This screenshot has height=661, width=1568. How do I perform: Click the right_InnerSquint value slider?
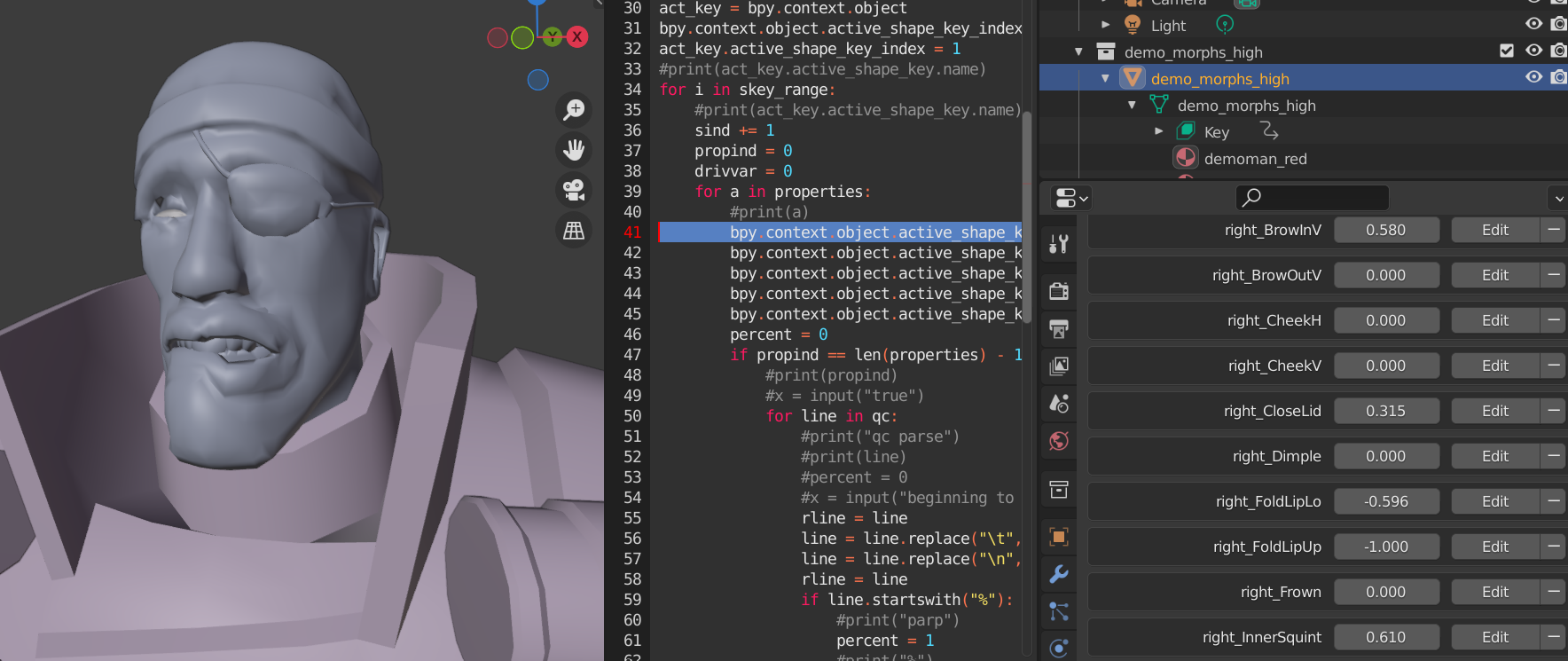(x=1387, y=637)
